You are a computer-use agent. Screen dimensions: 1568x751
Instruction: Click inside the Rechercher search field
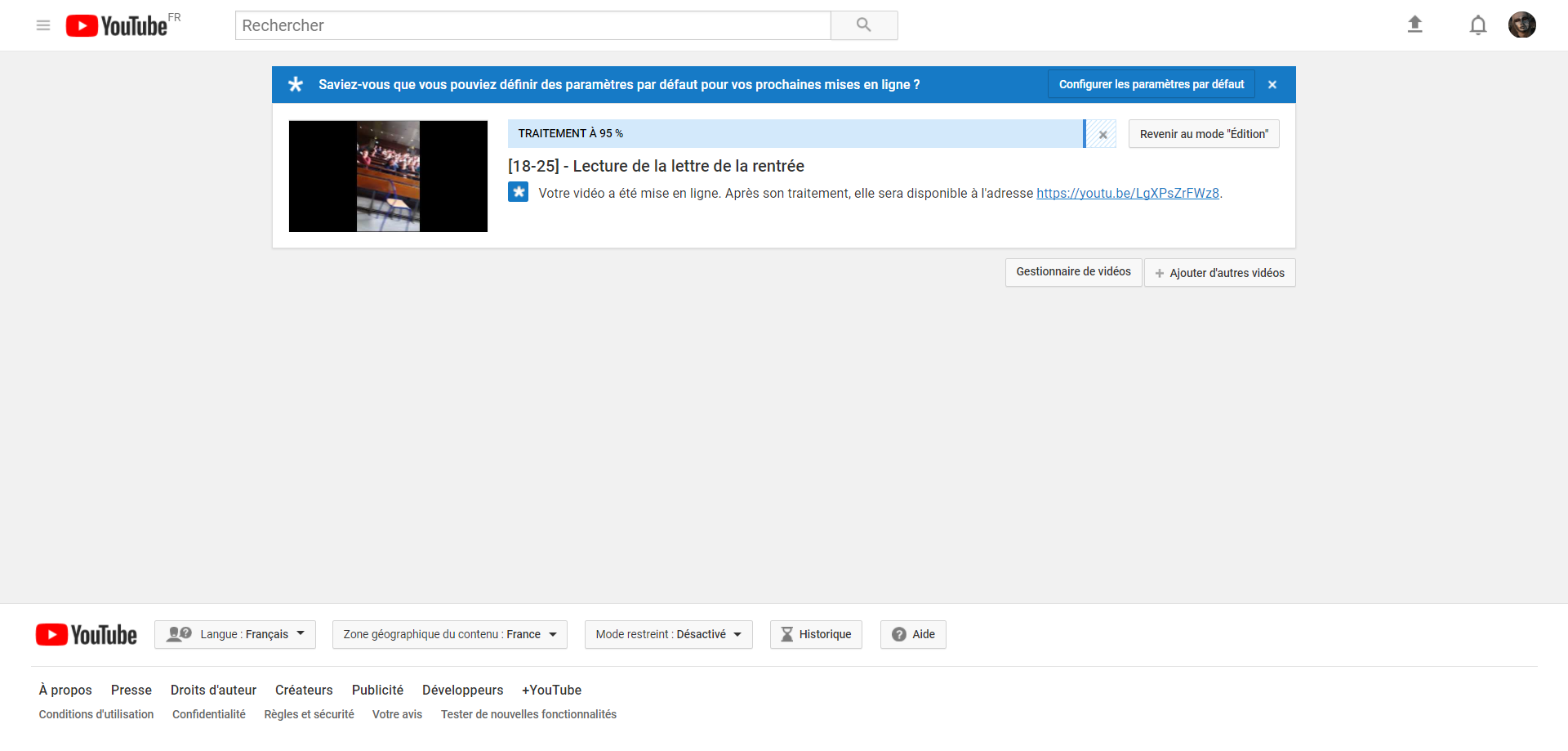533,25
